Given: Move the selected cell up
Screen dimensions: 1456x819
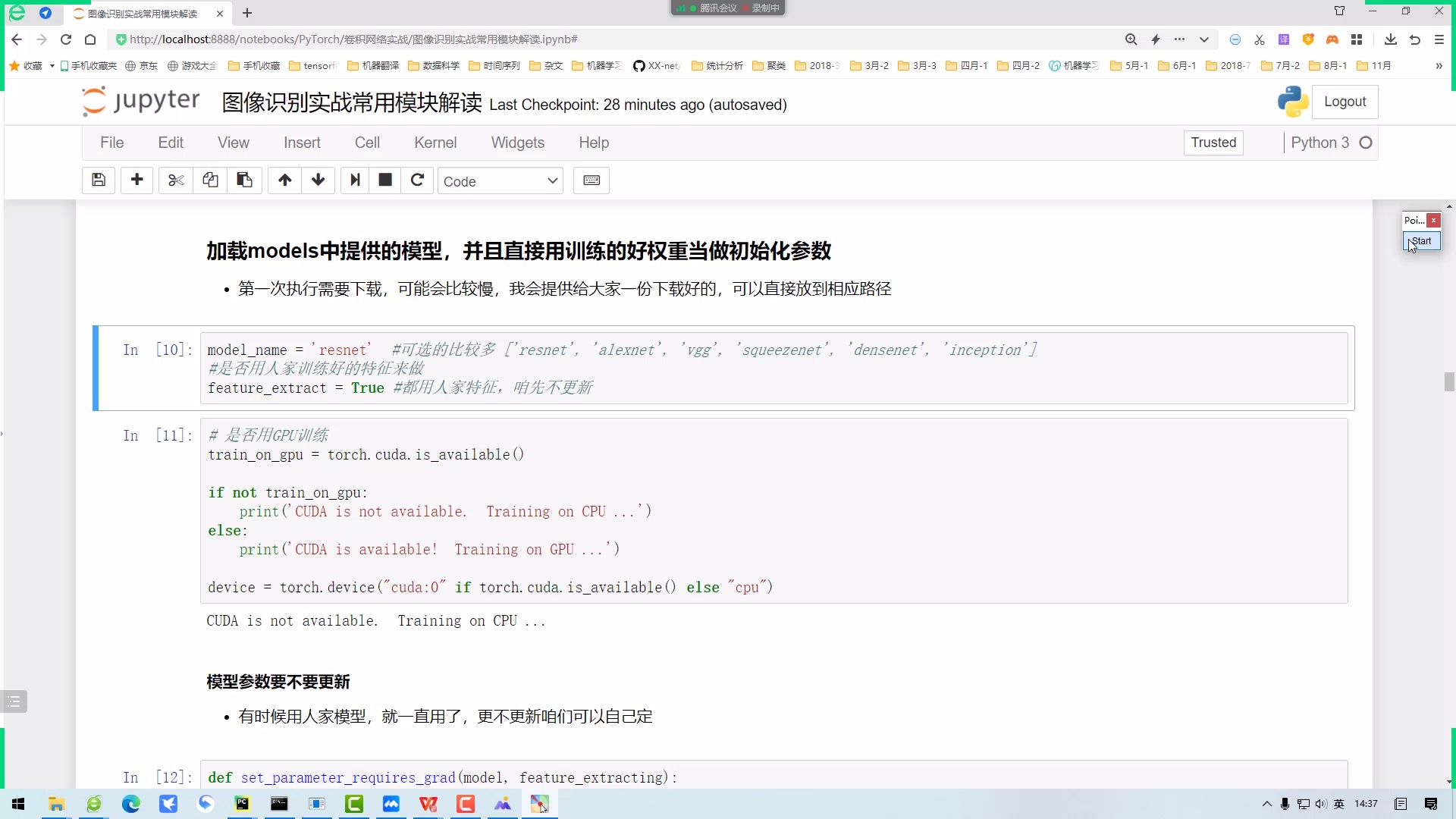Looking at the screenshot, I should tap(284, 180).
